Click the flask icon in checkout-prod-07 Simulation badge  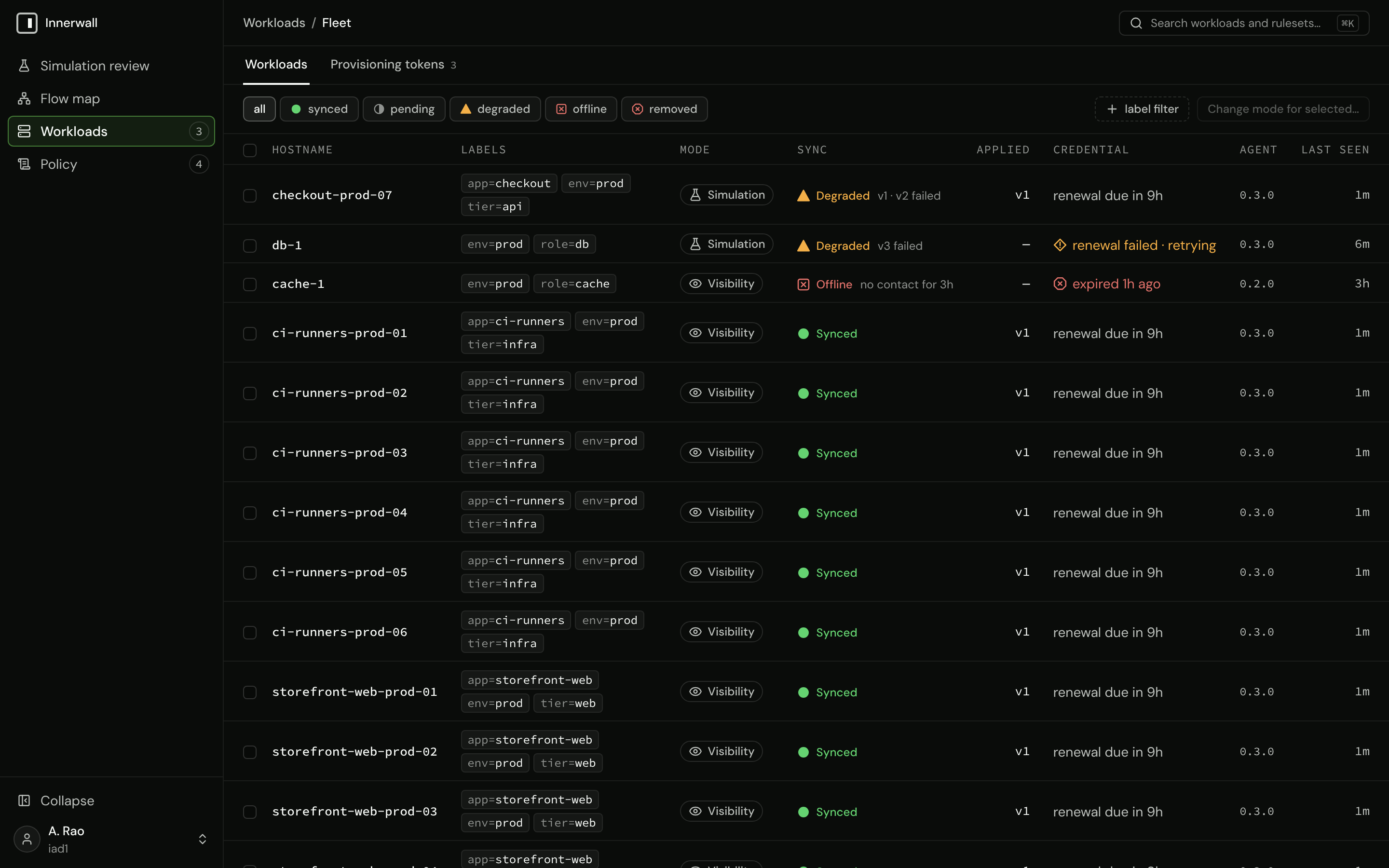click(x=695, y=195)
